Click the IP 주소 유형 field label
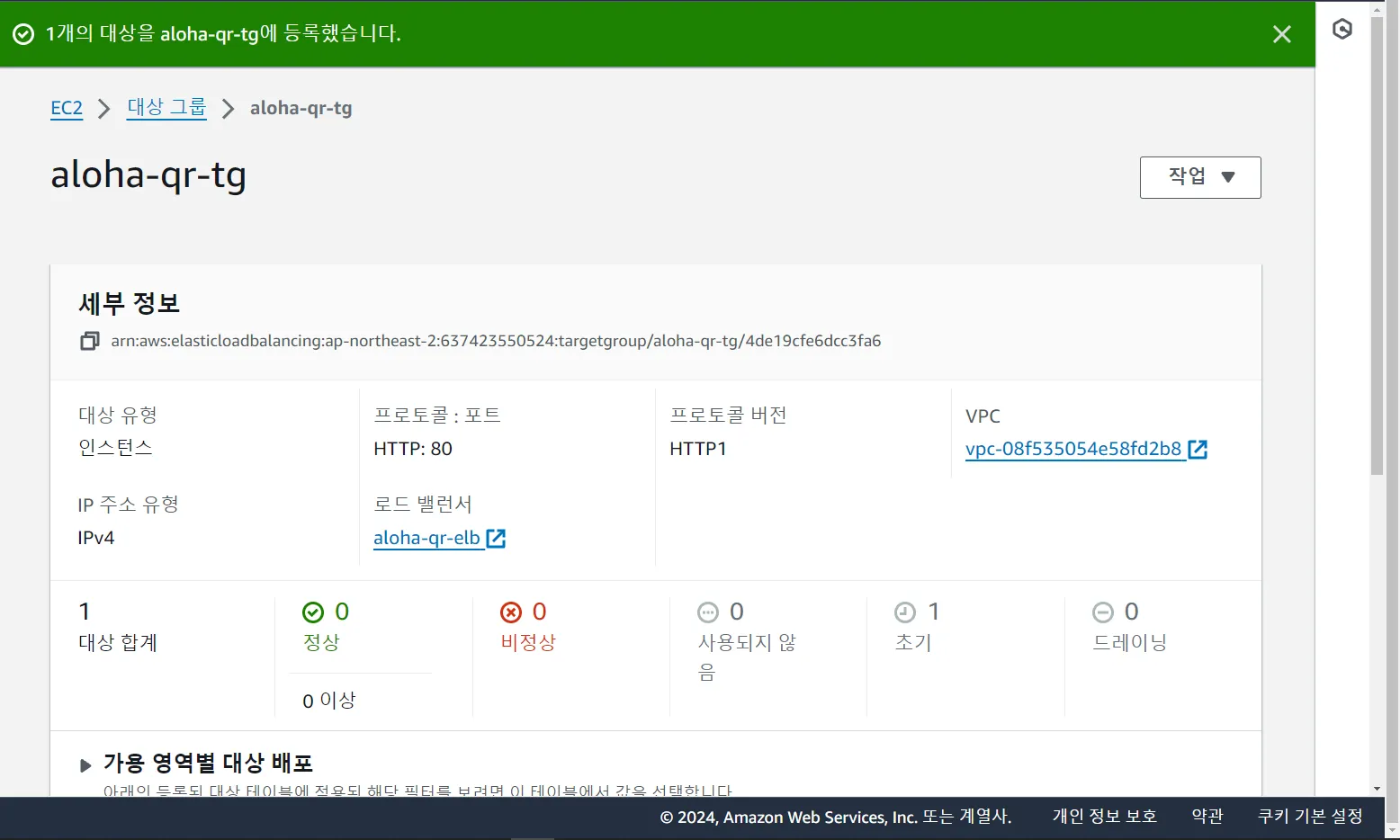The height and width of the screenshot is (840, 1400). [x=129, y=504]
